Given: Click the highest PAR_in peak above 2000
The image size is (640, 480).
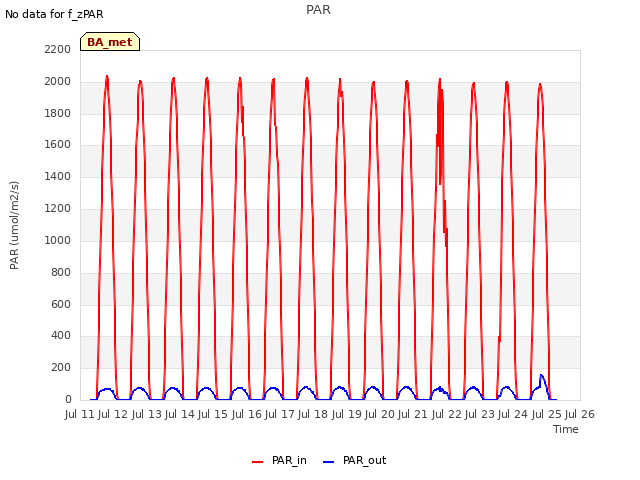Looking at the screenshot, I should click(107, 77).
